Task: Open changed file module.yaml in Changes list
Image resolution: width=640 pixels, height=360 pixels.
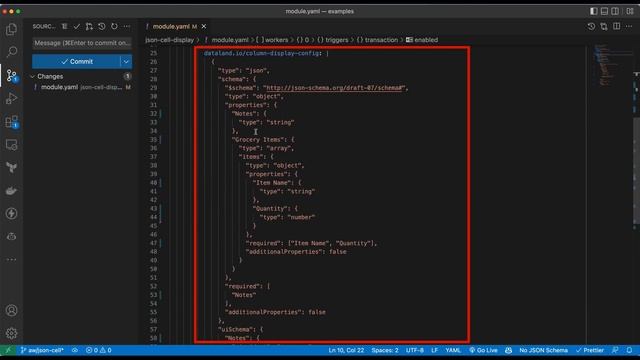Action: point(82,87)
